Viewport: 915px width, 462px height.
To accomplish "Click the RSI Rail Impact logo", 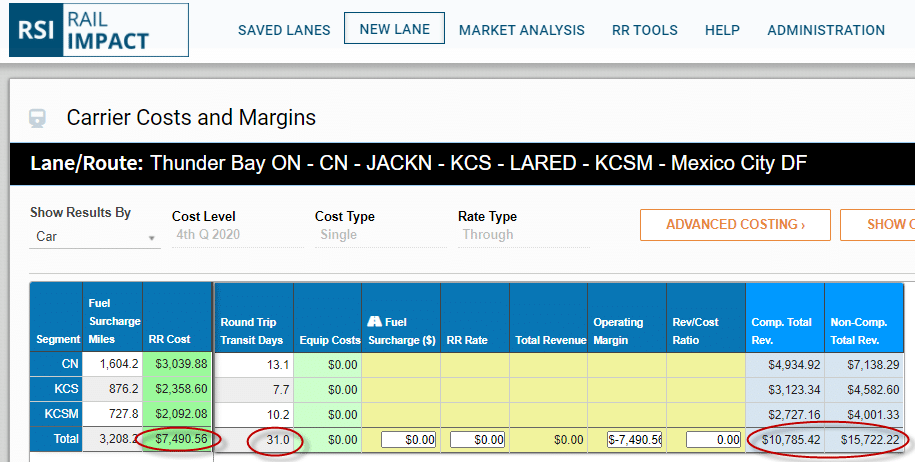I will 98,30.
